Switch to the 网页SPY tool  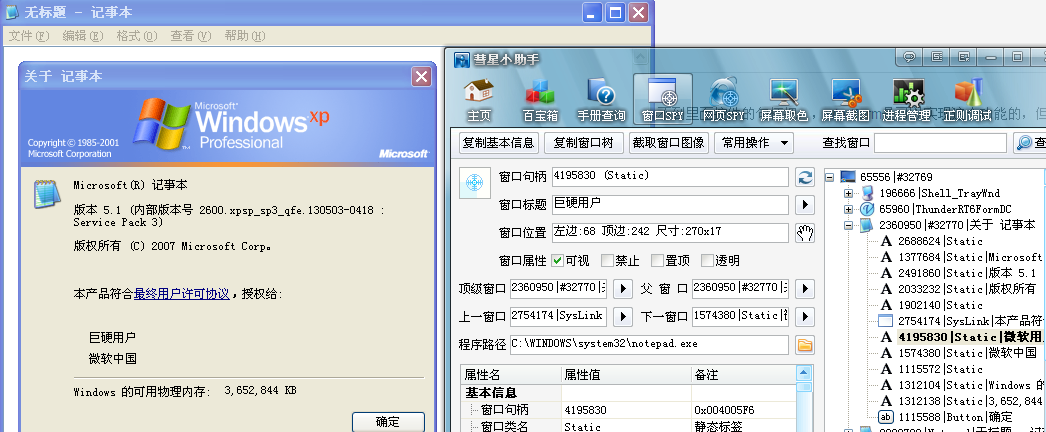tap(724, 100)
